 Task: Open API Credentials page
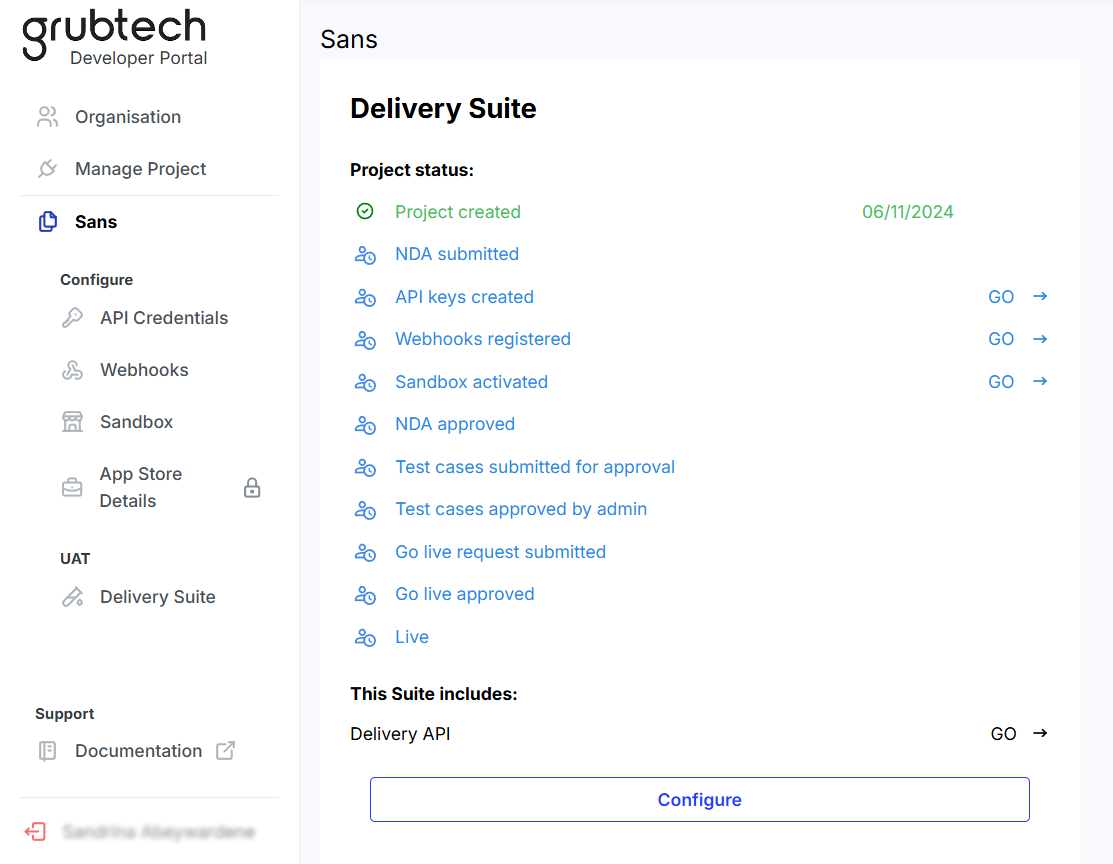pyautogui.click(x=164, y=317)
